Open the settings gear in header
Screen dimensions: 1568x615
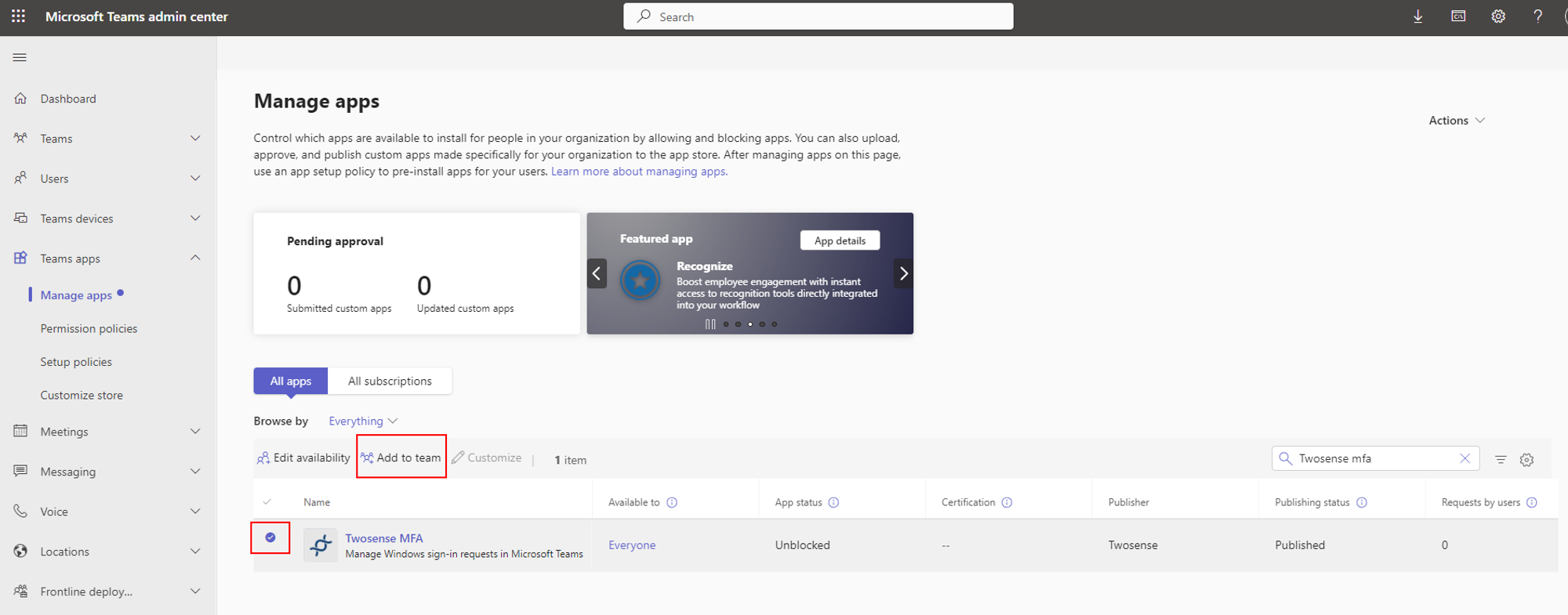click(x=1497, y=16)
